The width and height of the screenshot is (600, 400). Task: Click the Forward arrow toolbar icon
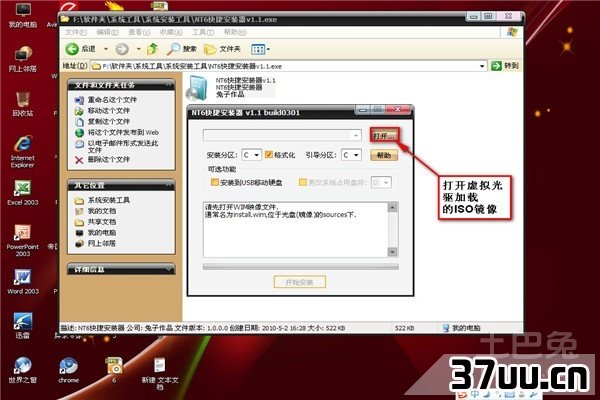pyautogui.click(x=122, y=49)
